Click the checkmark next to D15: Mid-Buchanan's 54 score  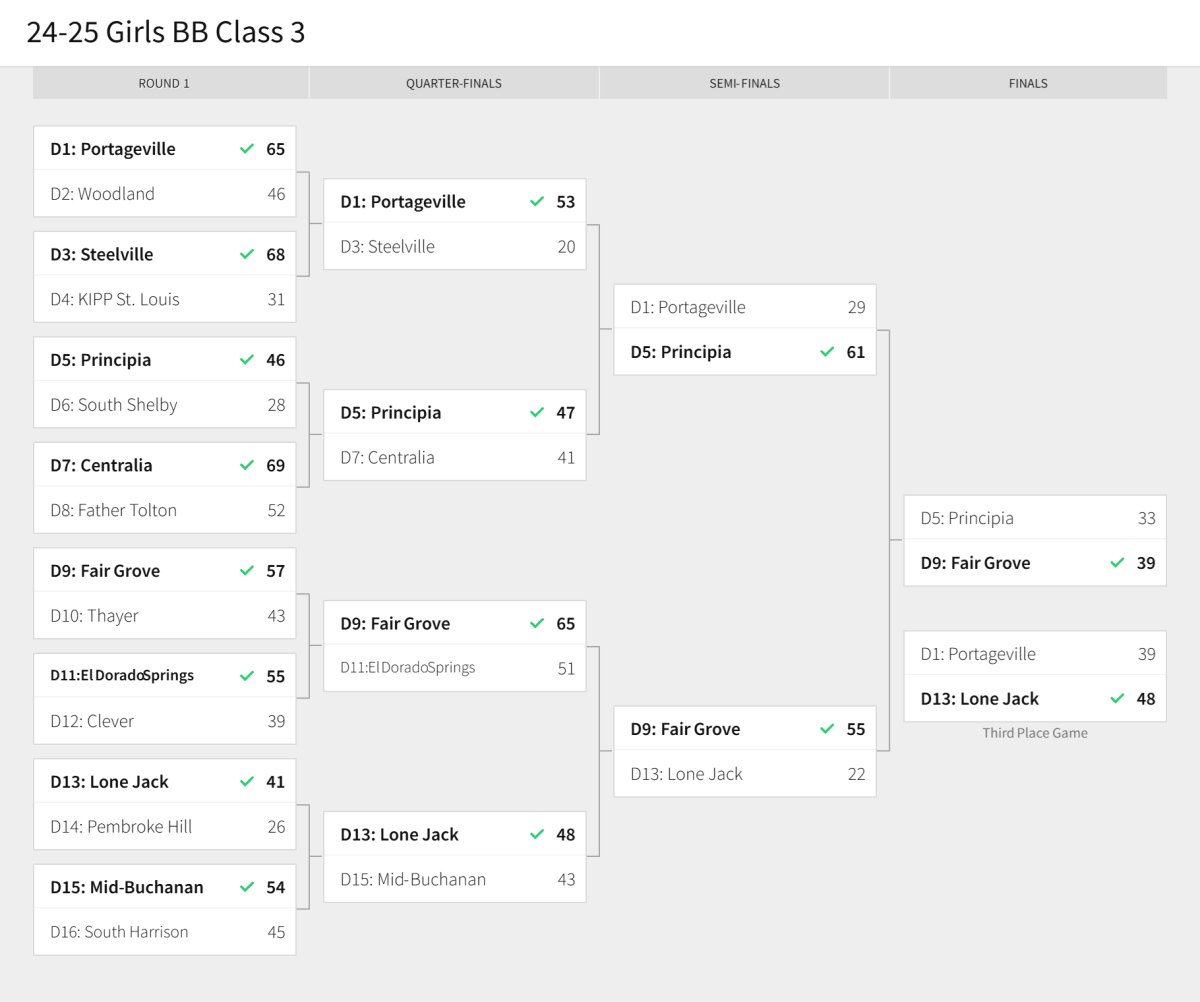point(247,887)
